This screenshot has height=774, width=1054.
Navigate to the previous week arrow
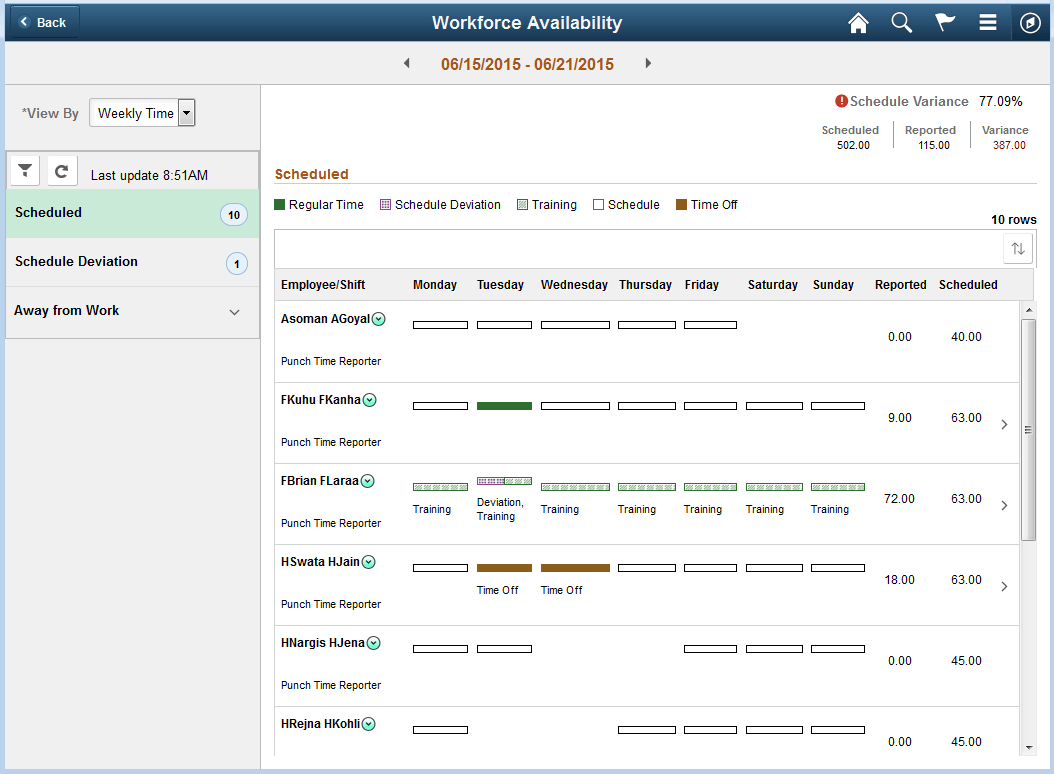pyautogui.click(x=406, y=61)
